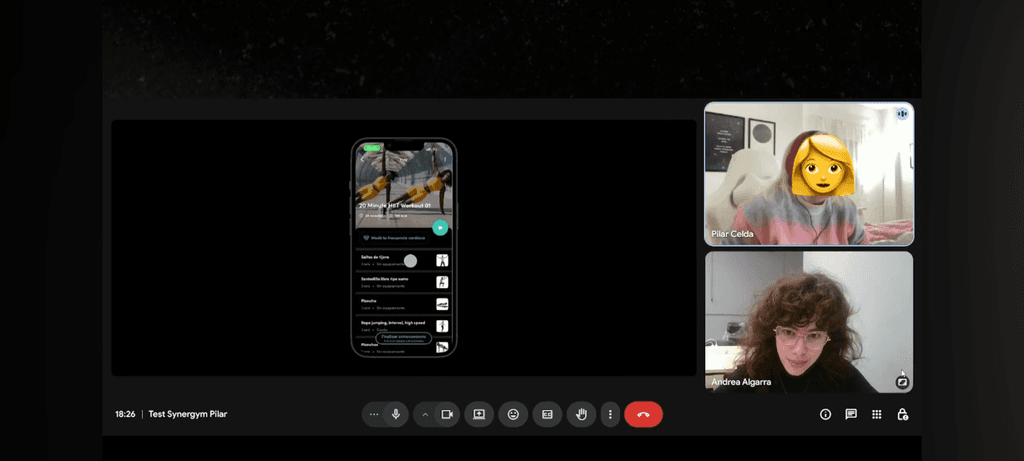Select Pilar Celda's video tile
Image resolution: width=1024 pixels, height=461 pixels.
(x=808, y=174)
